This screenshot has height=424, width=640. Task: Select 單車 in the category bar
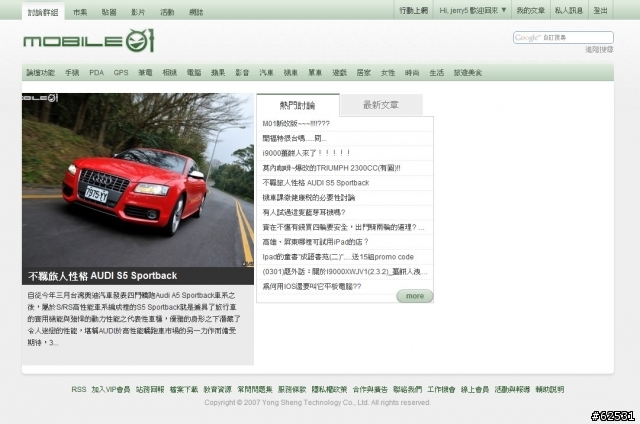315,73
